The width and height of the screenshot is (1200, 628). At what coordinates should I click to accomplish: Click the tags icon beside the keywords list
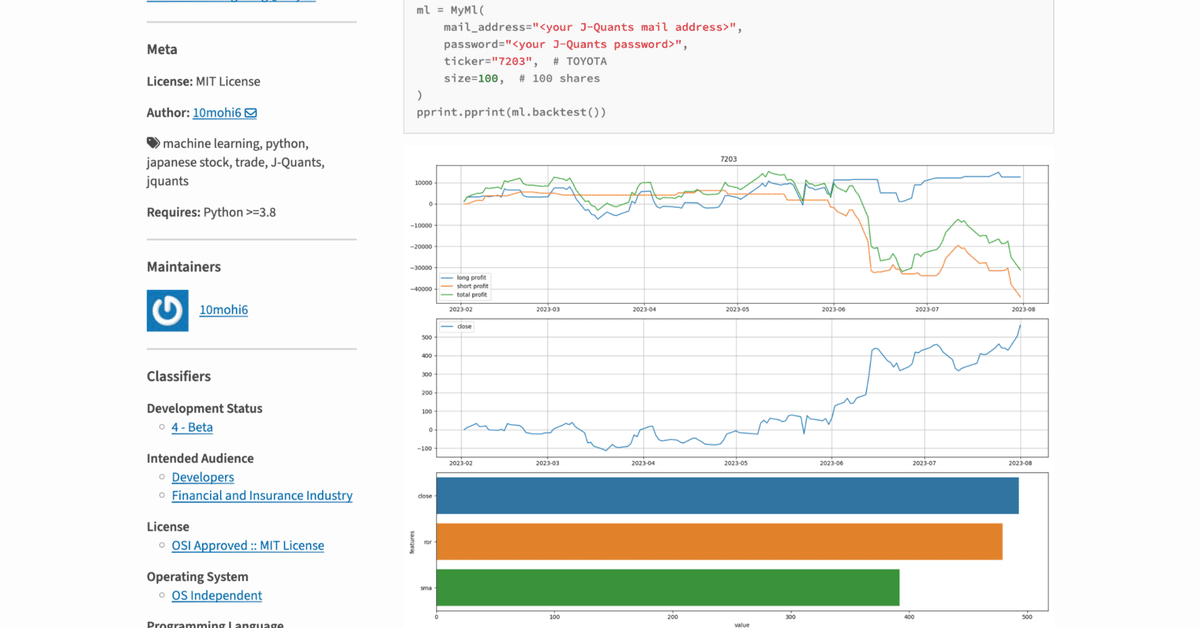pos(152,143)
